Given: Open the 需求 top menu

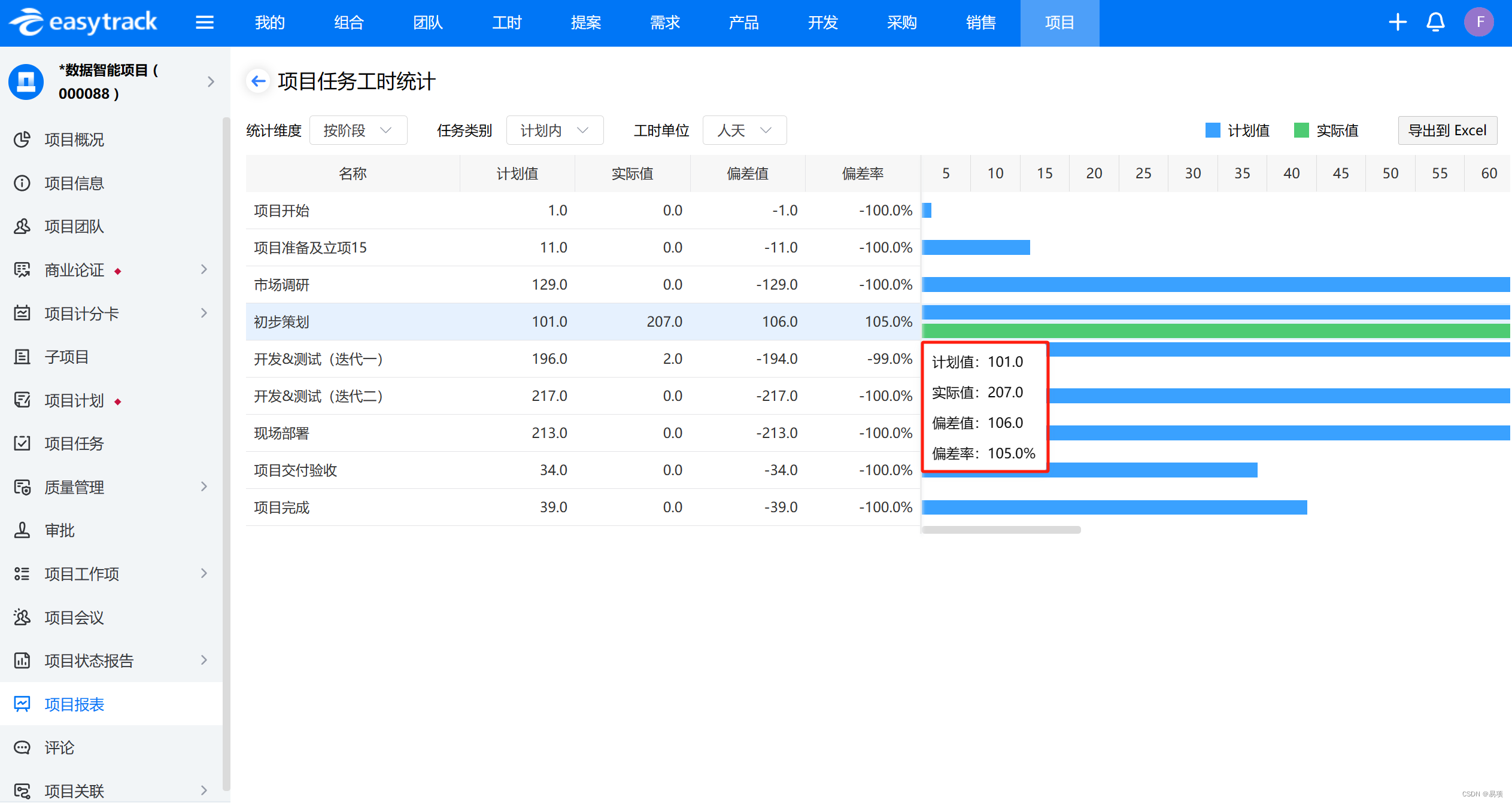Looking at the screenshot, I should [665, 23].
